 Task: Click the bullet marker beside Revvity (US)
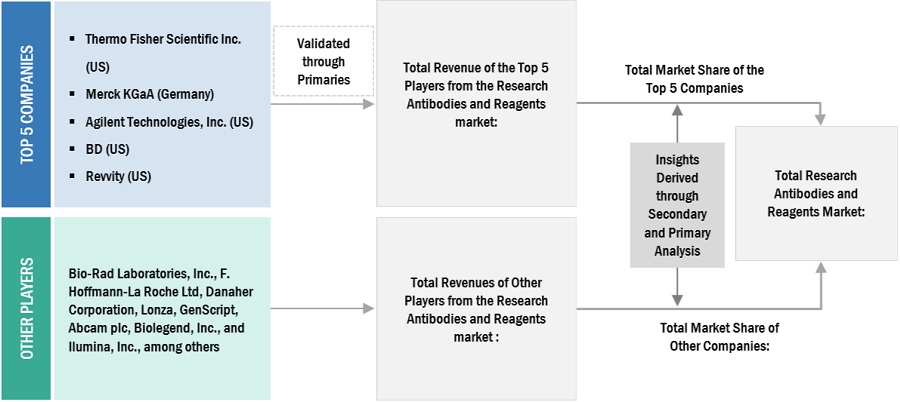[x=73, y=177]
